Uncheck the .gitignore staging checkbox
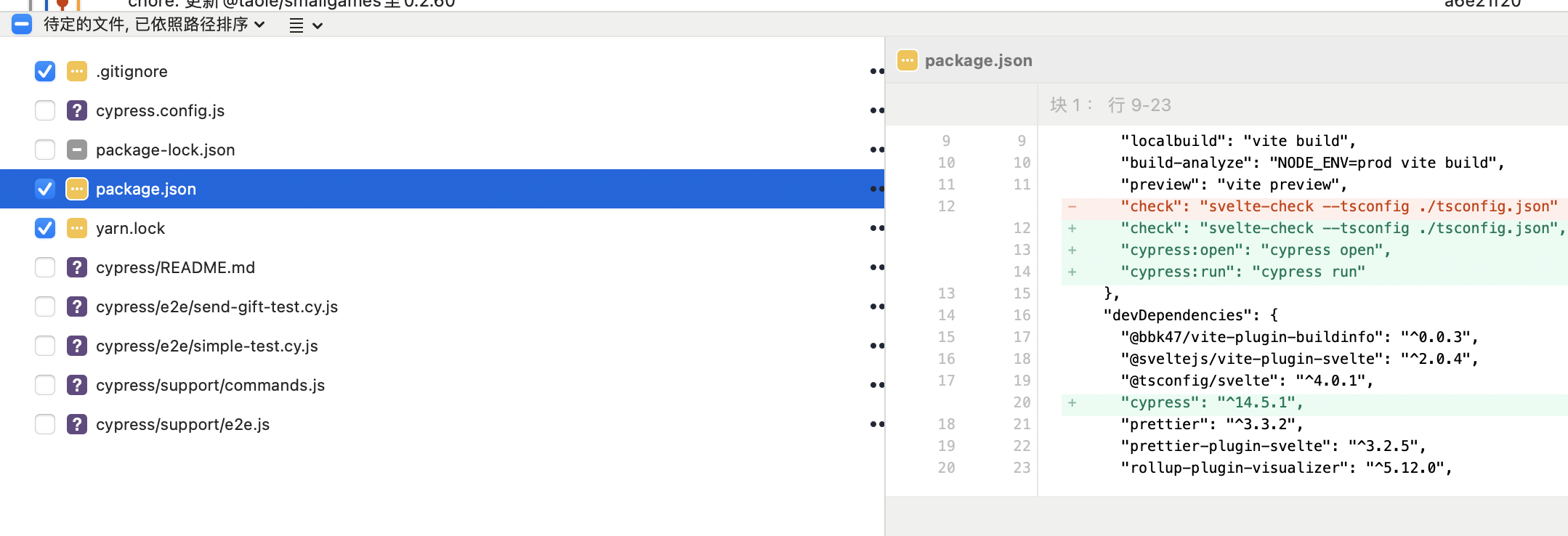The height and width of the screenshot is (536, 1568). point(45,71)
